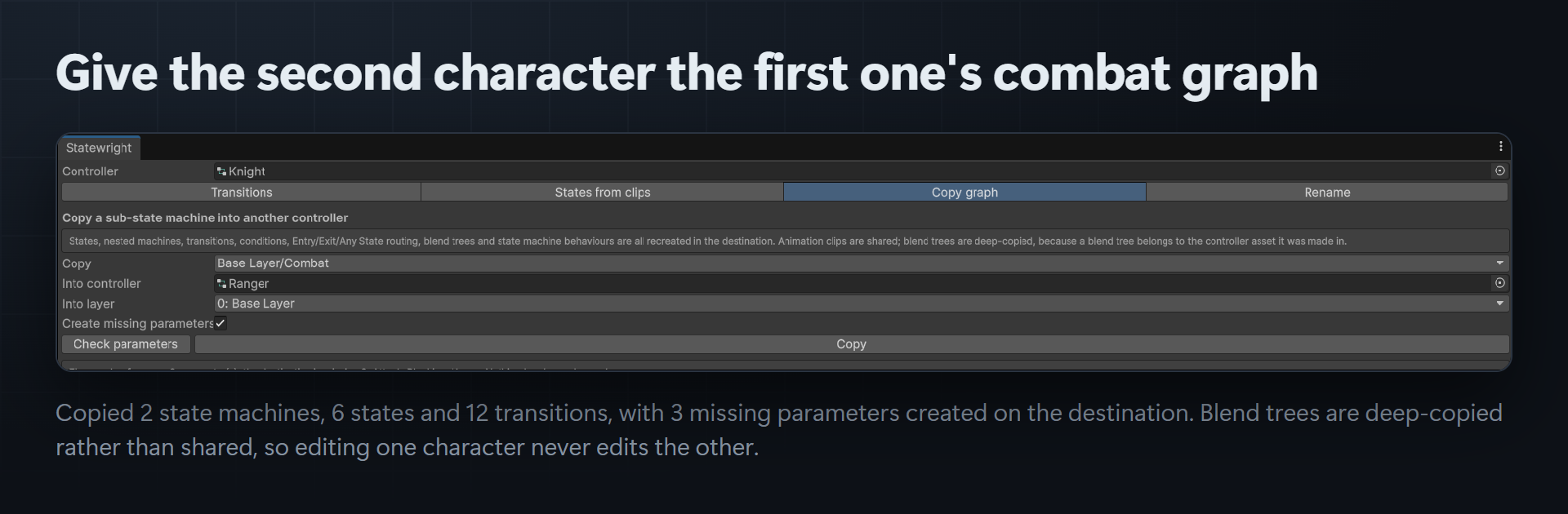The image size is (1568, 514).
Task: Click the wide Copy button
Action: point(851,344)
